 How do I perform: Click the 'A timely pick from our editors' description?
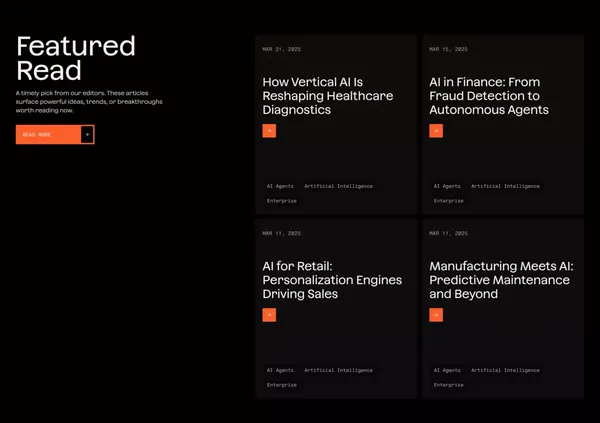89,101
